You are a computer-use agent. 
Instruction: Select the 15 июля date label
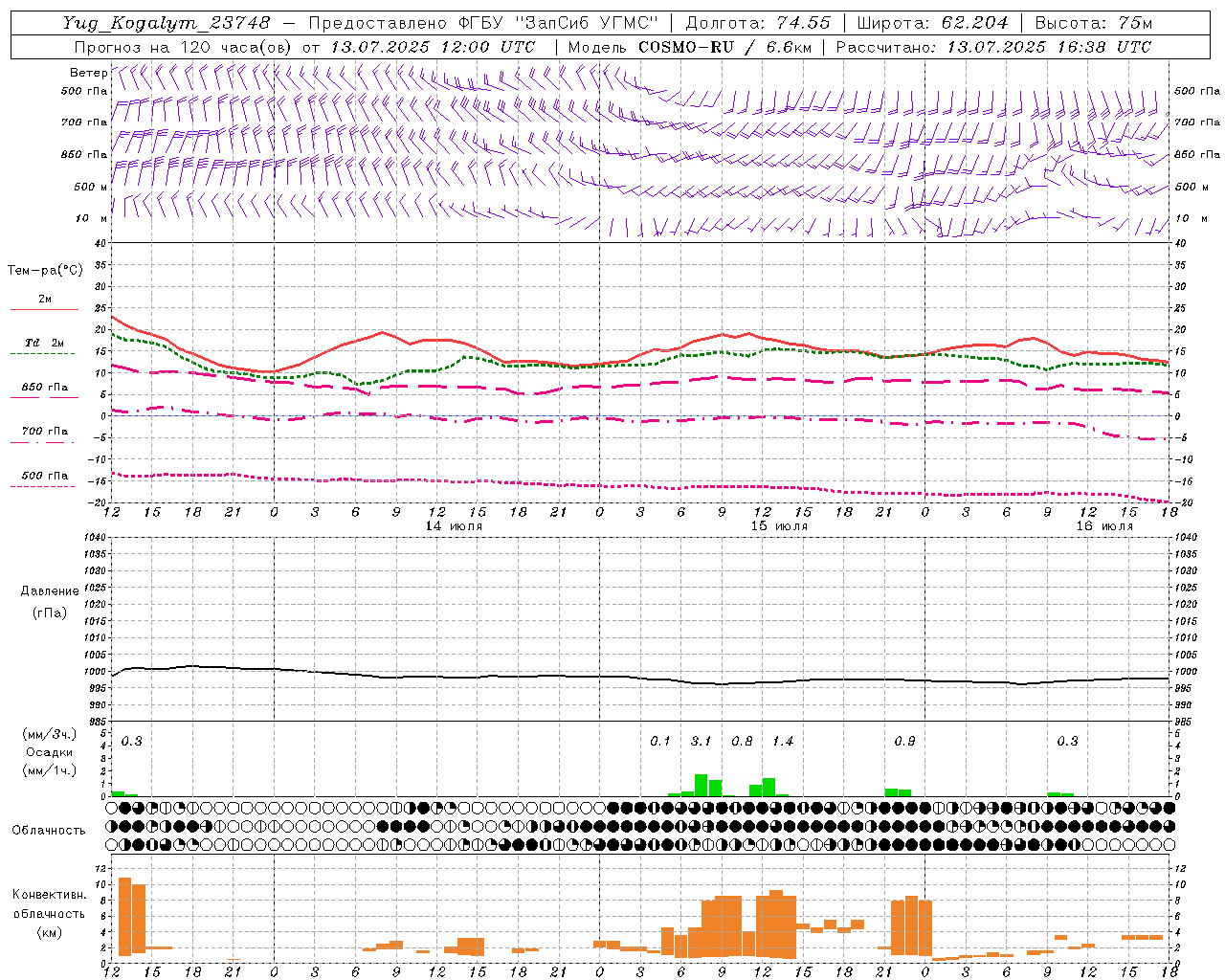click(779, 526)
